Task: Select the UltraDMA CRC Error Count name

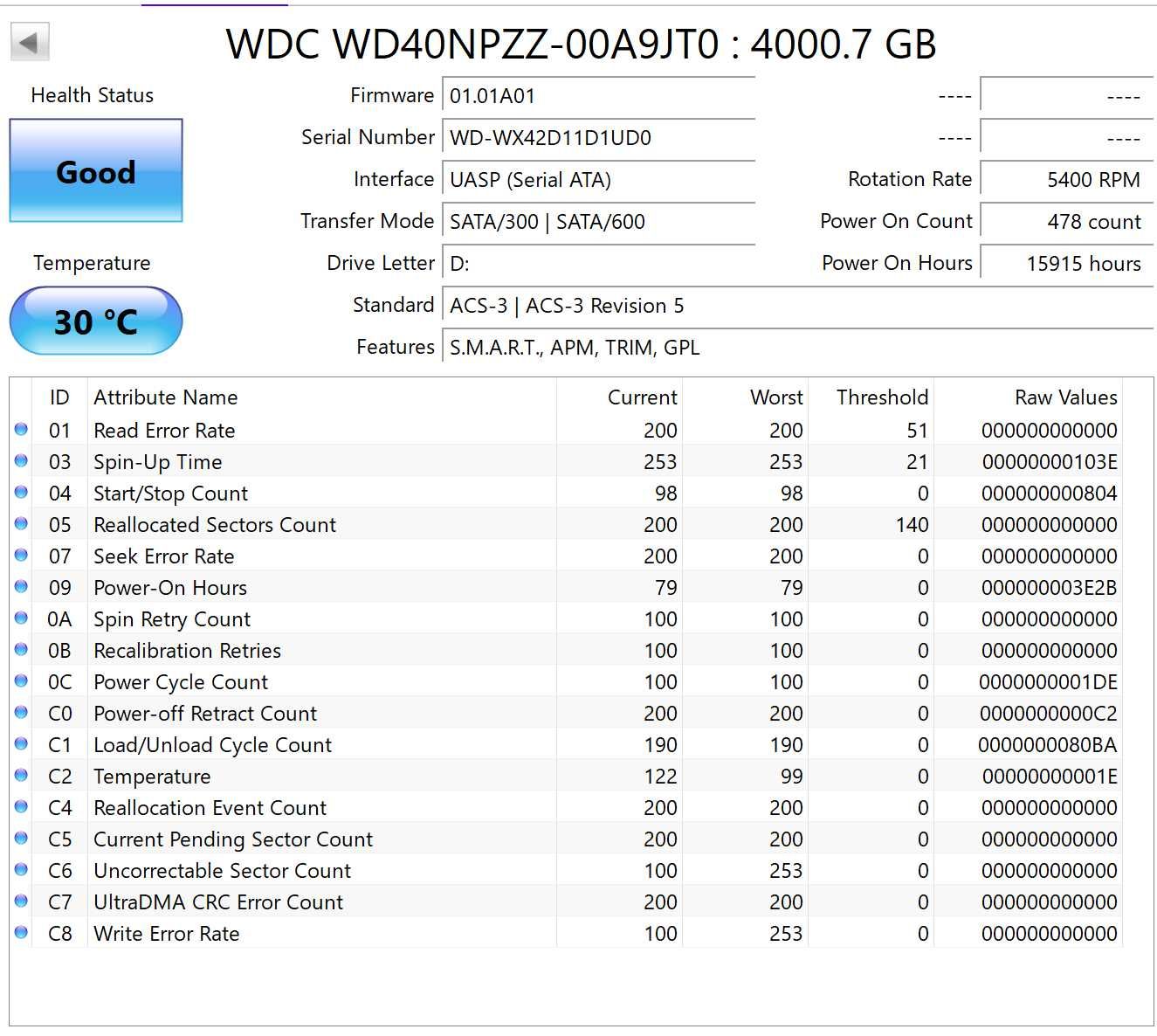Action: (x=218, y=902)
